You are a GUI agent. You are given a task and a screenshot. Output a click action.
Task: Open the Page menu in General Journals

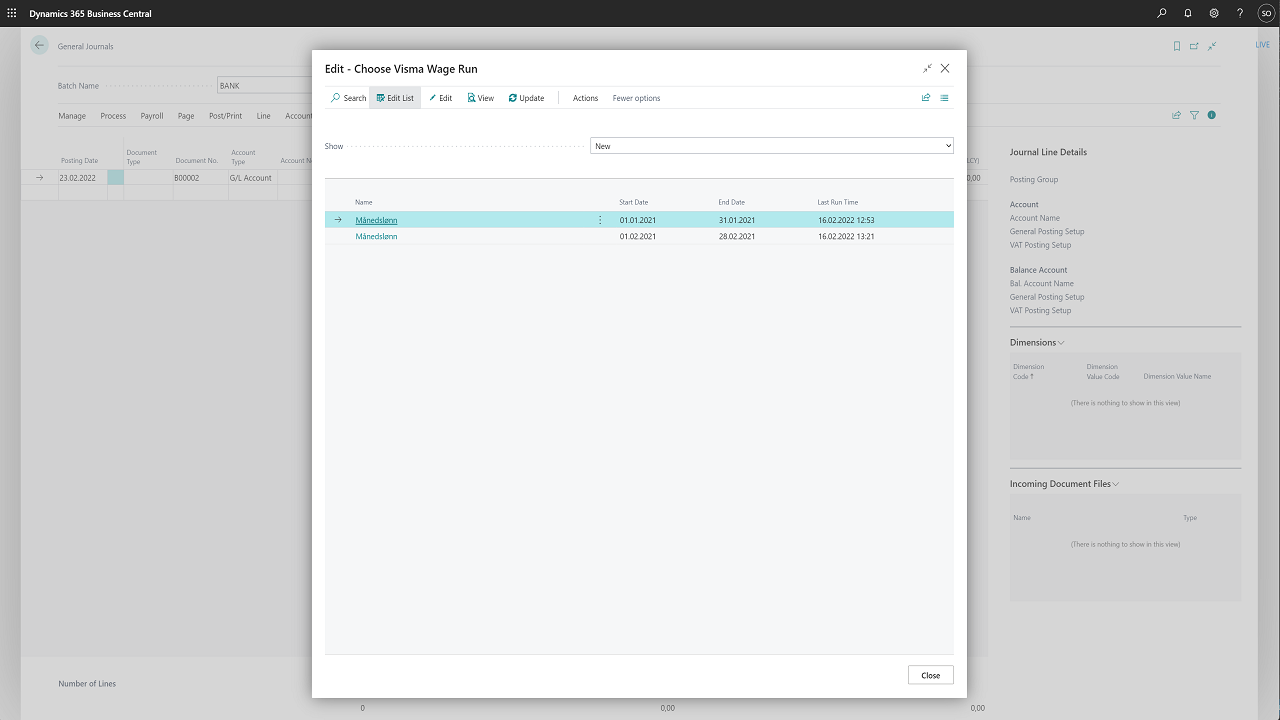[x=186, y=116]
